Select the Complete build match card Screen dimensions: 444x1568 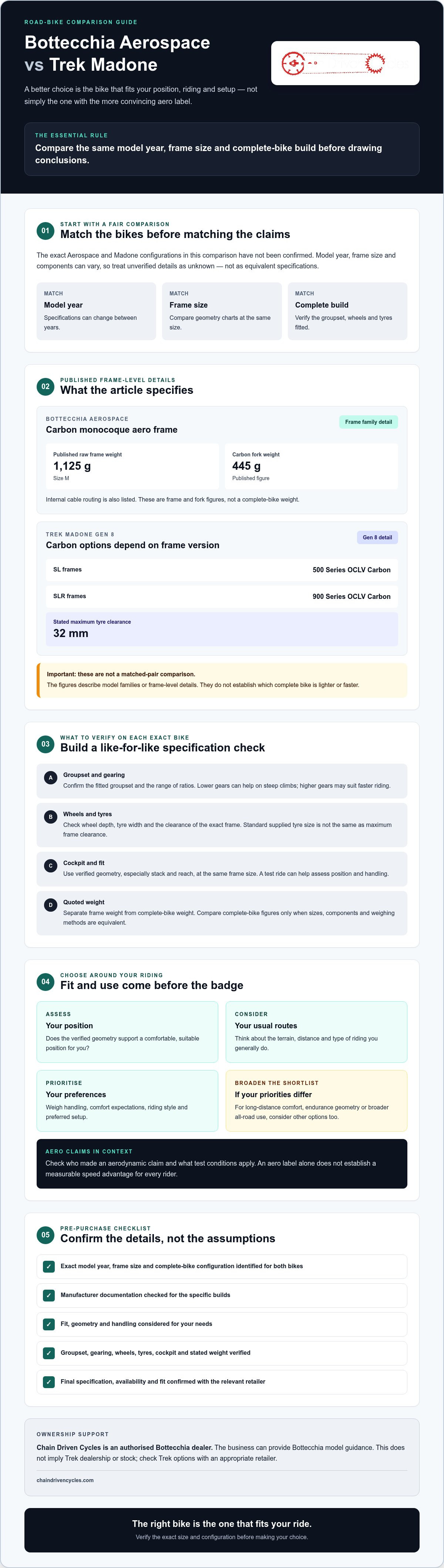pos(347,311)
